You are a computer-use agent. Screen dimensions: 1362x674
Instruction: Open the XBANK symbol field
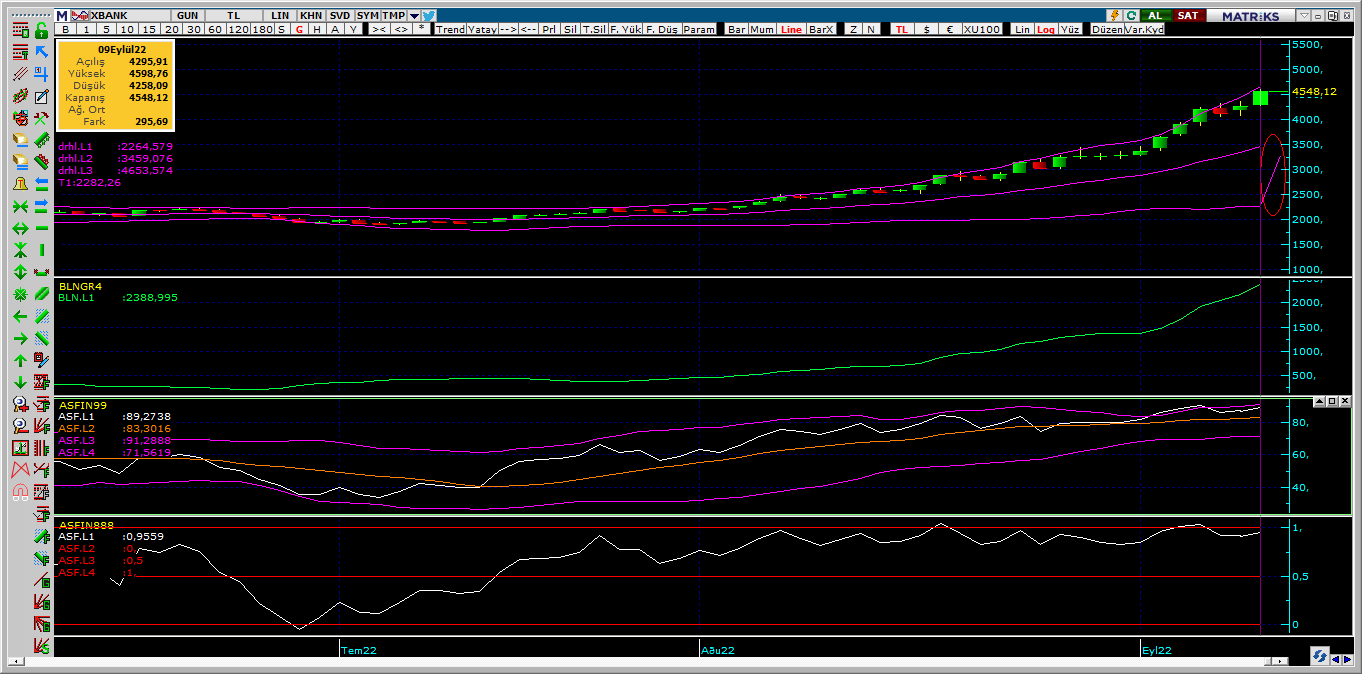point(129,16)
